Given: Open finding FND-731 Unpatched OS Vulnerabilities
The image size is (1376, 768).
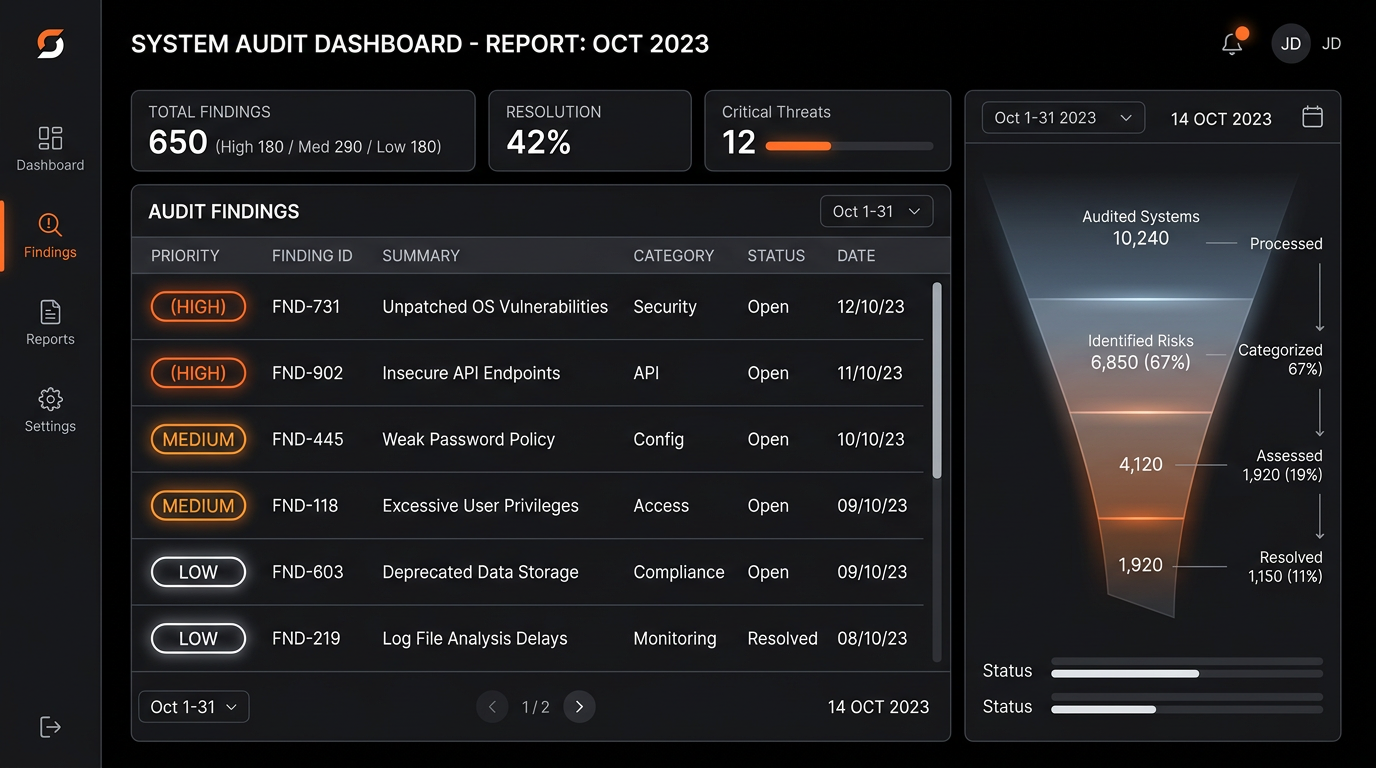Looking at the screenshot, I should 494,307.
